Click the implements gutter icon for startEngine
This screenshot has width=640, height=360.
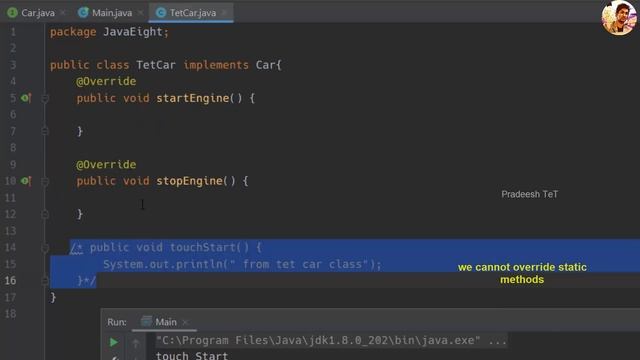tap(26, 98)
